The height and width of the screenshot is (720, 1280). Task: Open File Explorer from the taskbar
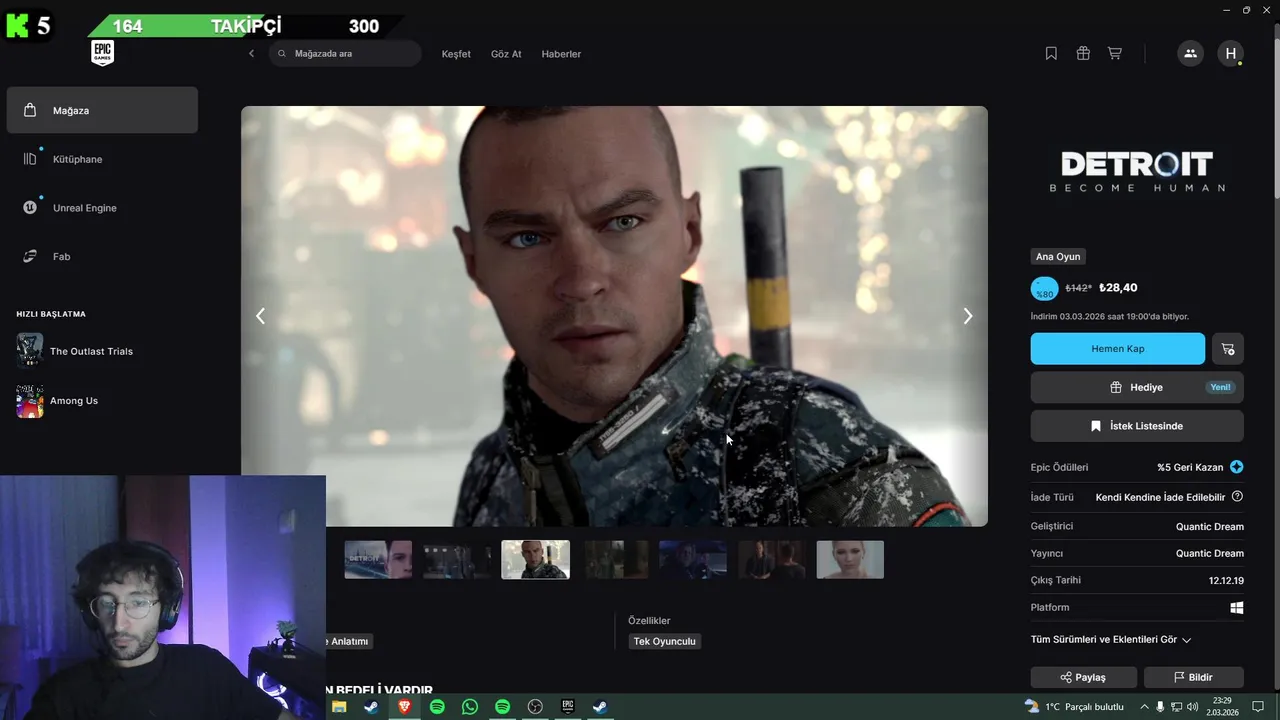pos(339,707)
